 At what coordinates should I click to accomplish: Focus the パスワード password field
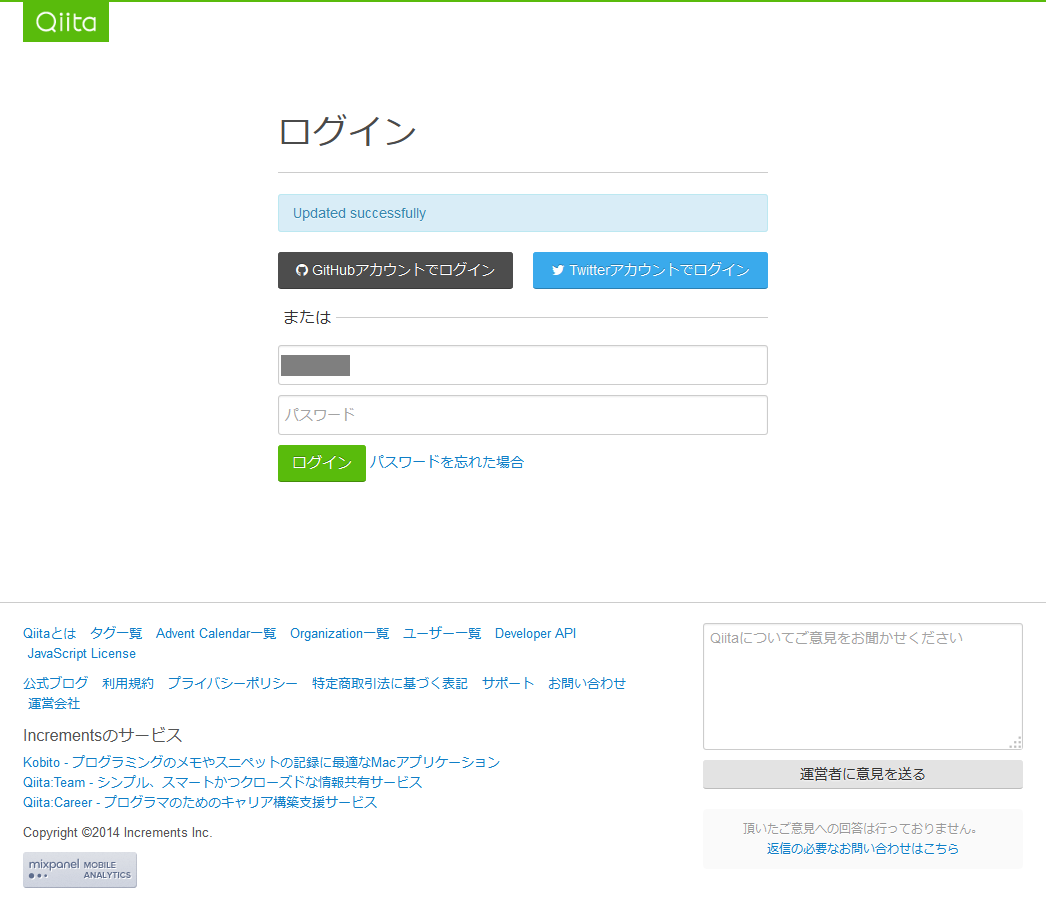pos(522,415)
